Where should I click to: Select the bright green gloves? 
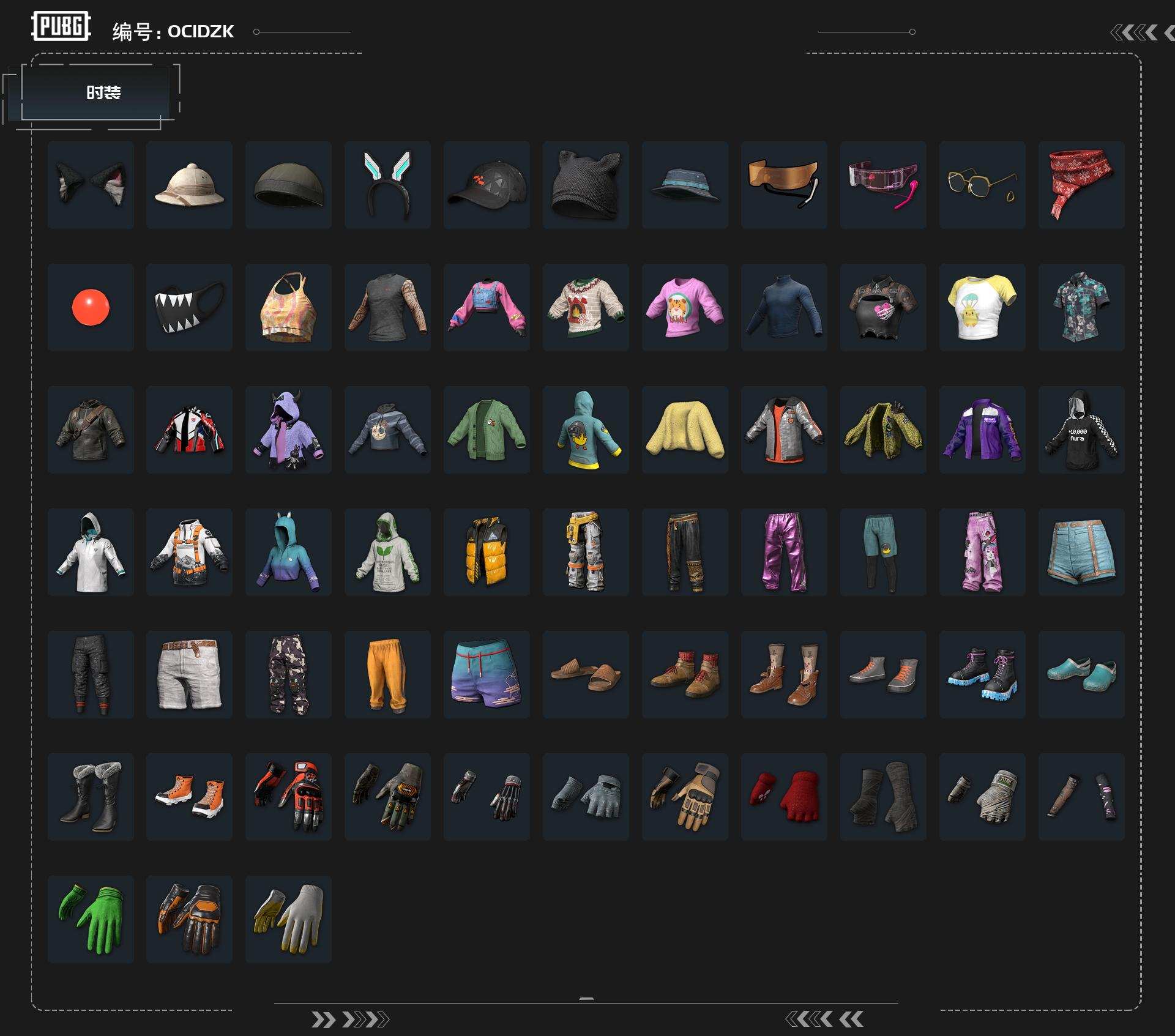tap(91, 919)
